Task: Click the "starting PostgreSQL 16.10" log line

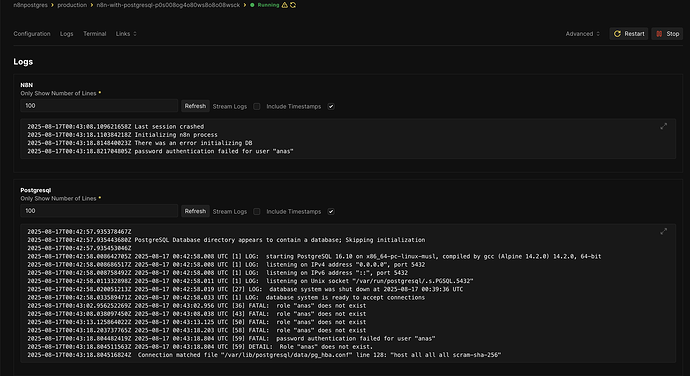Action: click(314, 257)
